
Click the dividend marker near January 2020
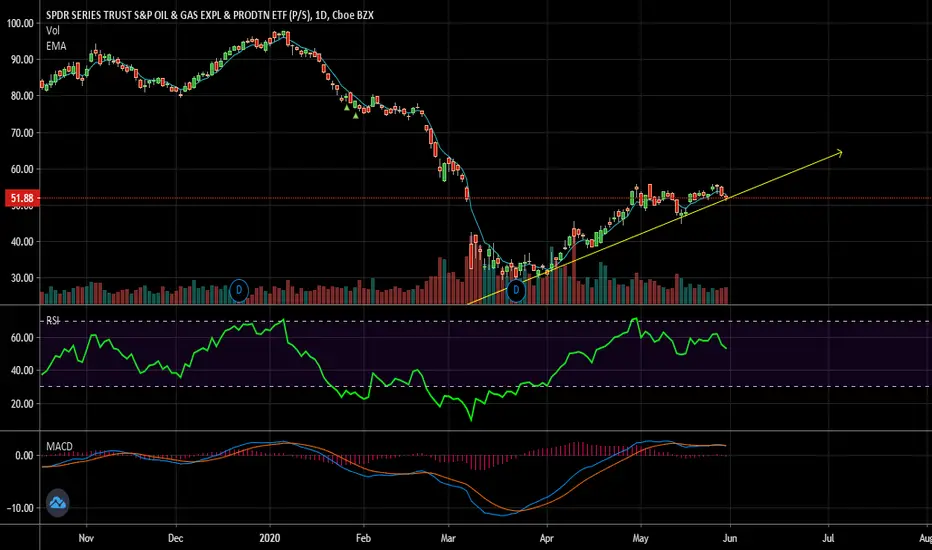[x=239, y=290]
